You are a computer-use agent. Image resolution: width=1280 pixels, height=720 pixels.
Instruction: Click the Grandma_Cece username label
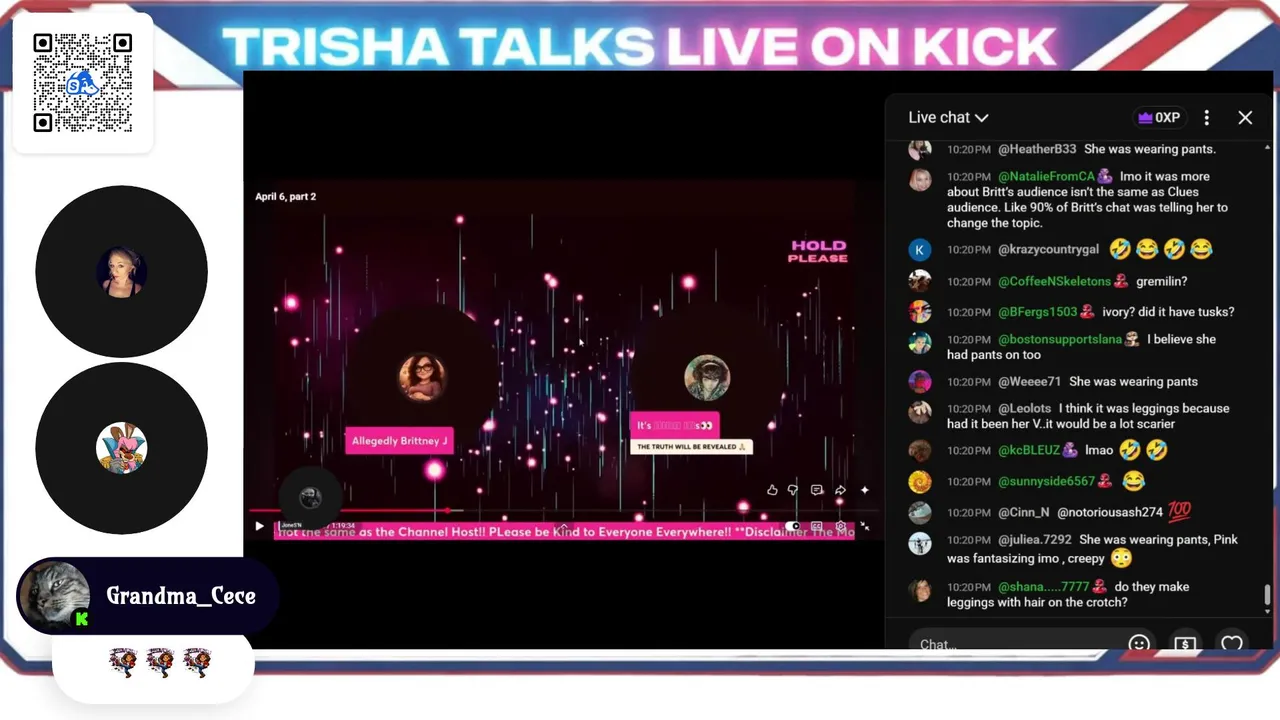click(181, 596)
